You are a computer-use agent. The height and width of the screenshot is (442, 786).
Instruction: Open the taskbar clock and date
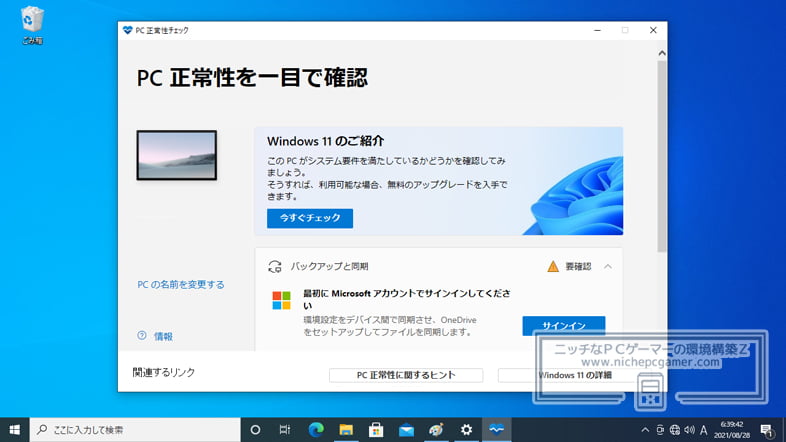point(732,429)
